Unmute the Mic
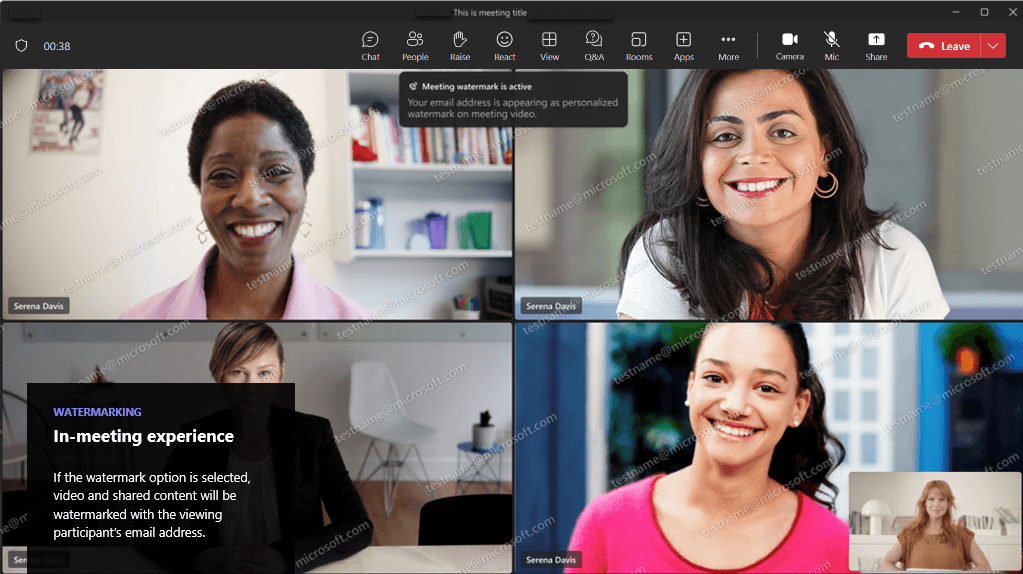Screen dimensions: 1023x574 click(x=832, y=45)
